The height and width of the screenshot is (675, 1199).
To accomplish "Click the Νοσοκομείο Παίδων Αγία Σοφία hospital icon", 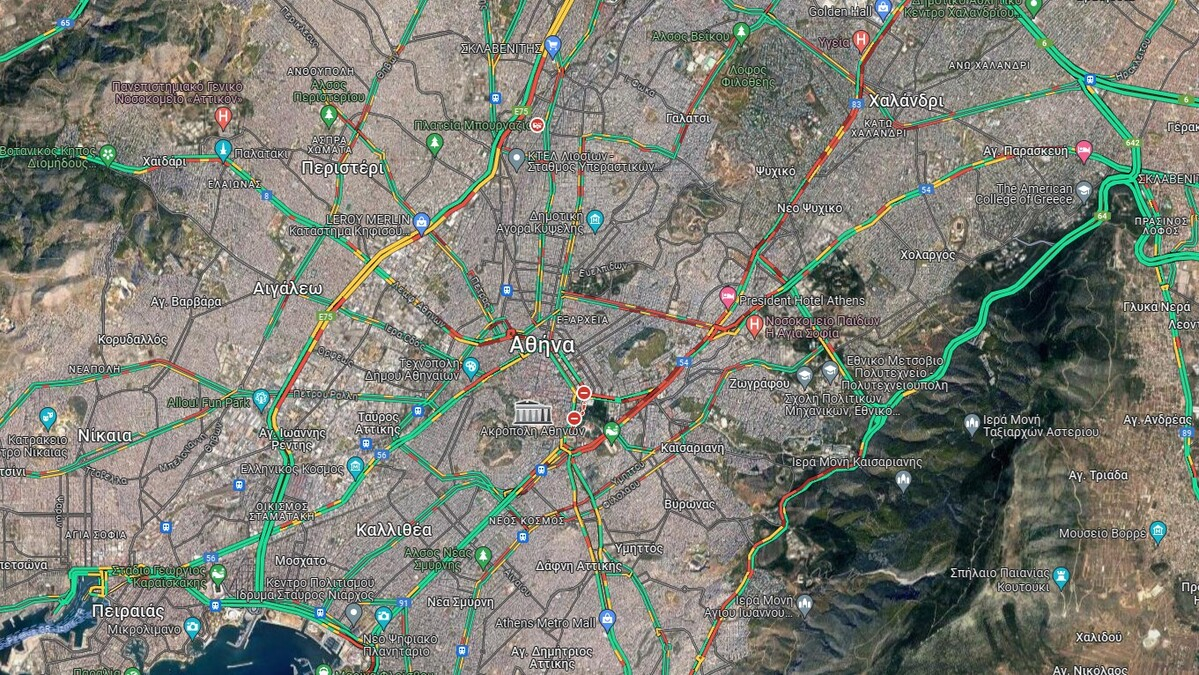I will pos(754,326).
